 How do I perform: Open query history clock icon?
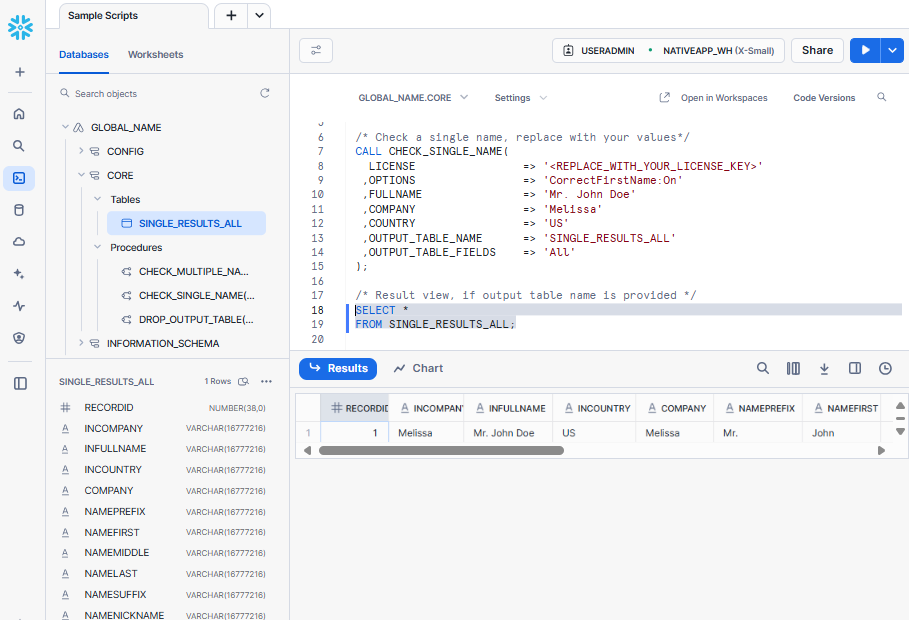pyautogui.click(x=885, y=368)
